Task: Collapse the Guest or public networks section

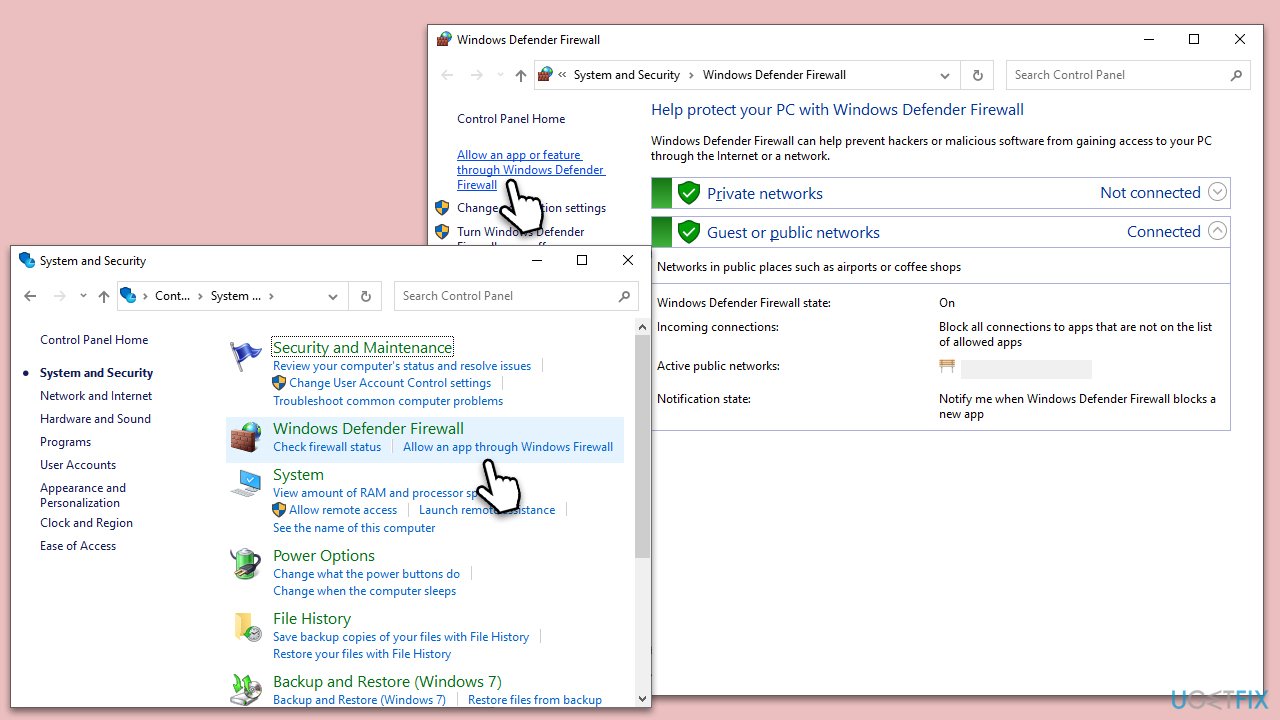Action: (1217, 231)
